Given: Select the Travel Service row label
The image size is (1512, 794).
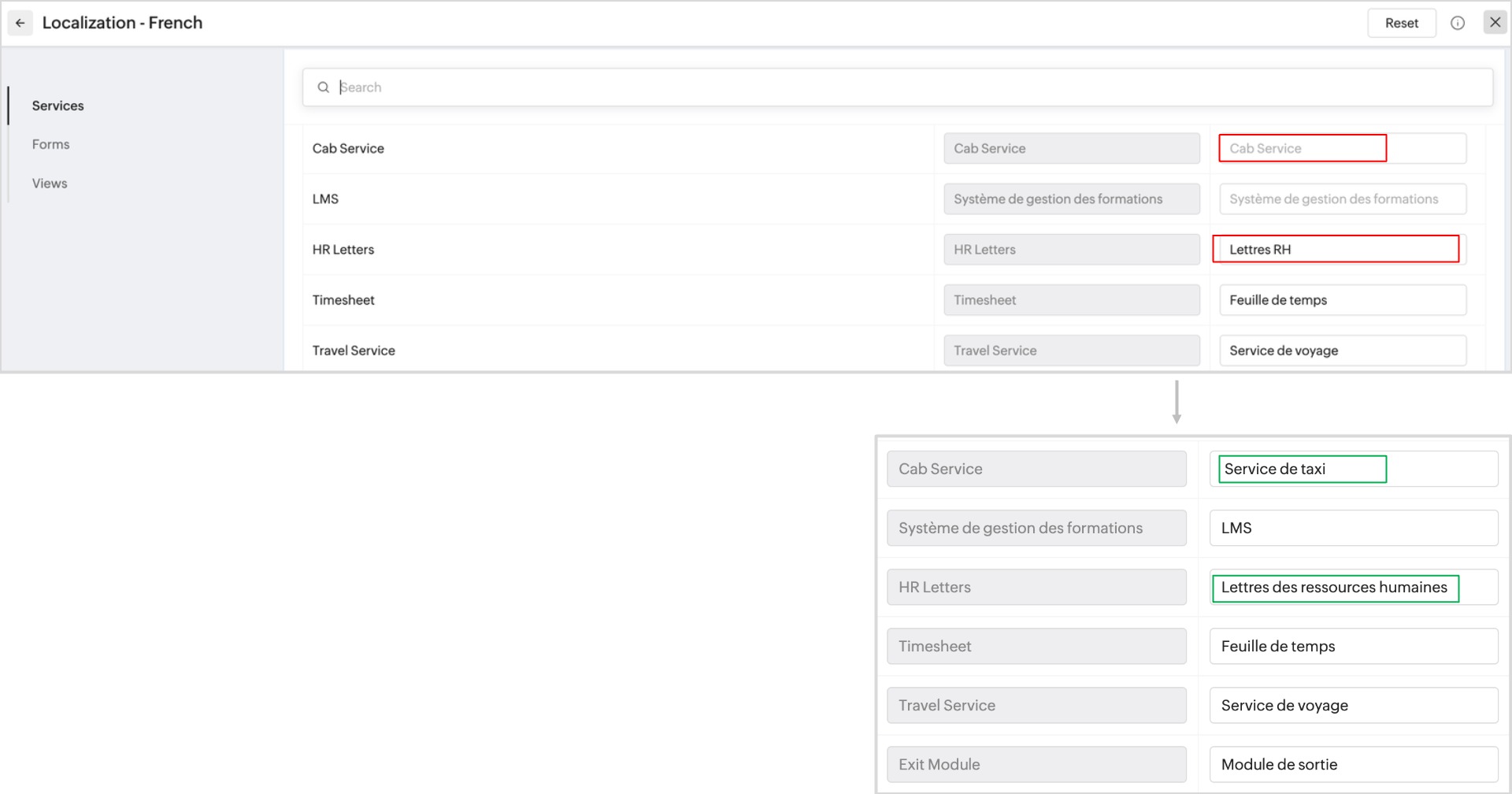Looking at the screenshot, I should [x=354, y=351].
